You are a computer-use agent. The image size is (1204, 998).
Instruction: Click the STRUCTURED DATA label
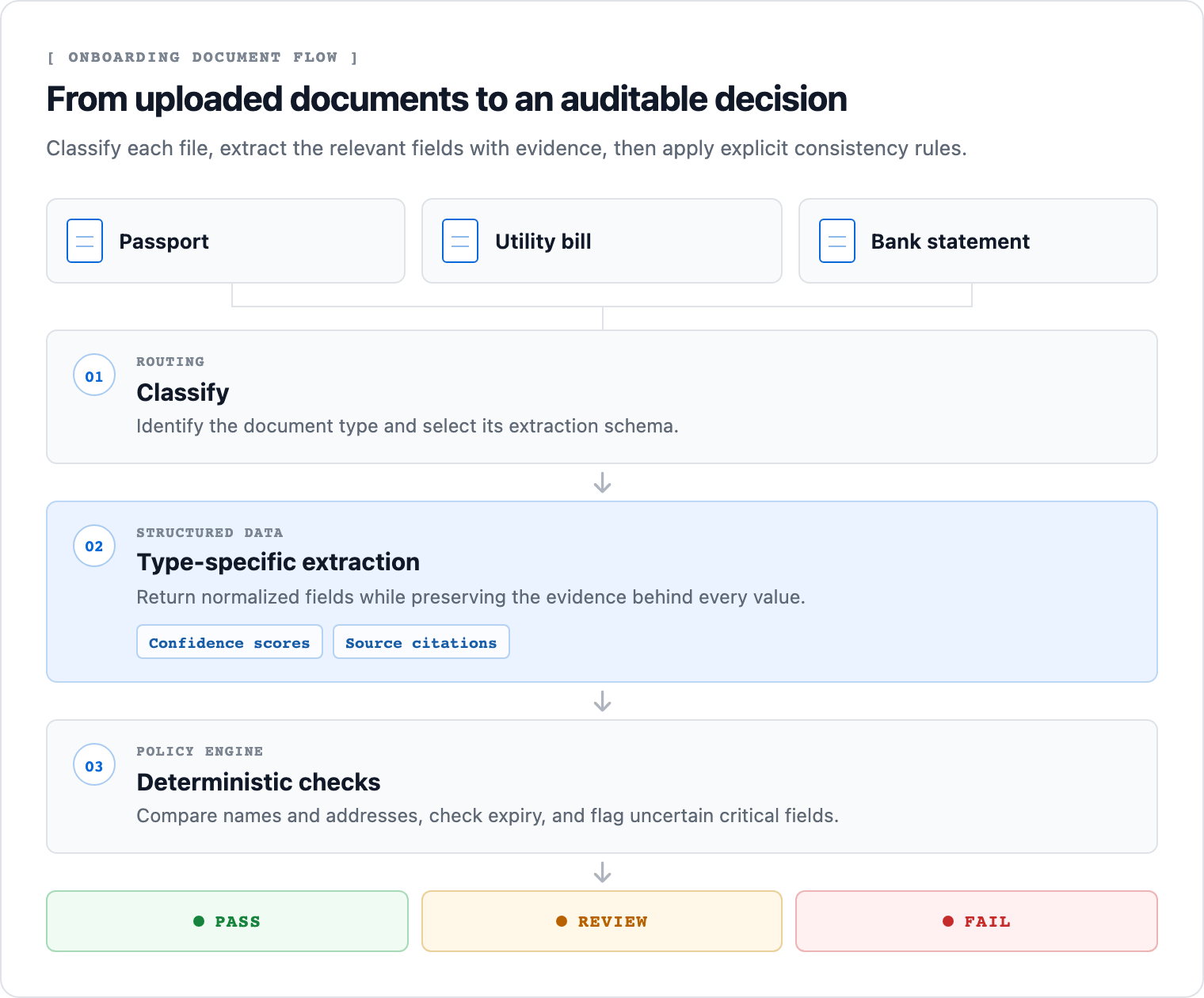click(209, 532)
